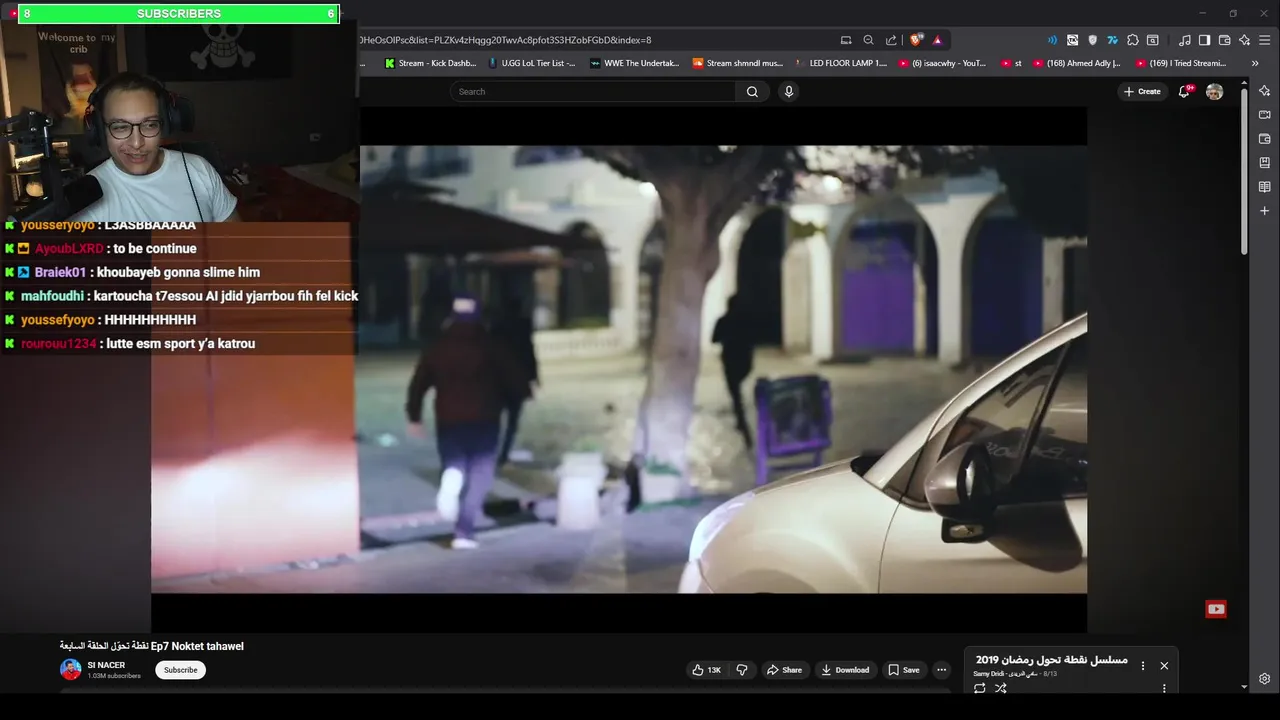This screenshot has width=1280, height=720.
Task: Click the YouTube Create button
Action: click(x=1142, y=91)
